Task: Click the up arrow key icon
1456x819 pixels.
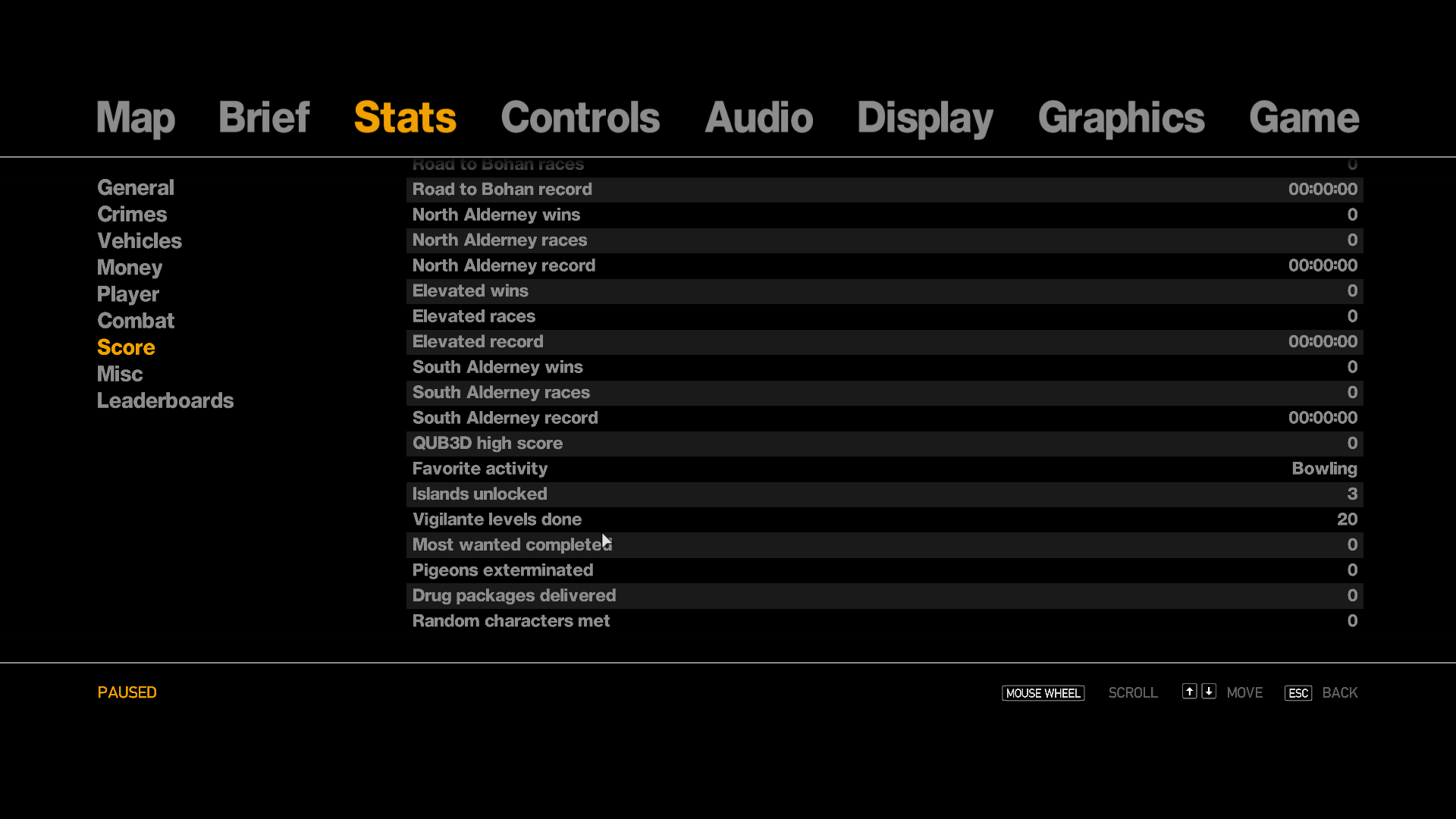Action: [1189, 692]
